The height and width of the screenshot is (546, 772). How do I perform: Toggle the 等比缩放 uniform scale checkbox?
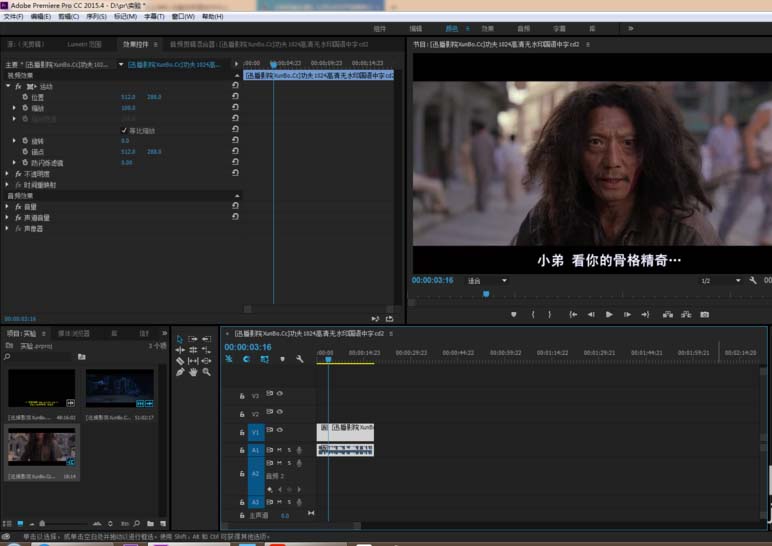tap(124, 130)
